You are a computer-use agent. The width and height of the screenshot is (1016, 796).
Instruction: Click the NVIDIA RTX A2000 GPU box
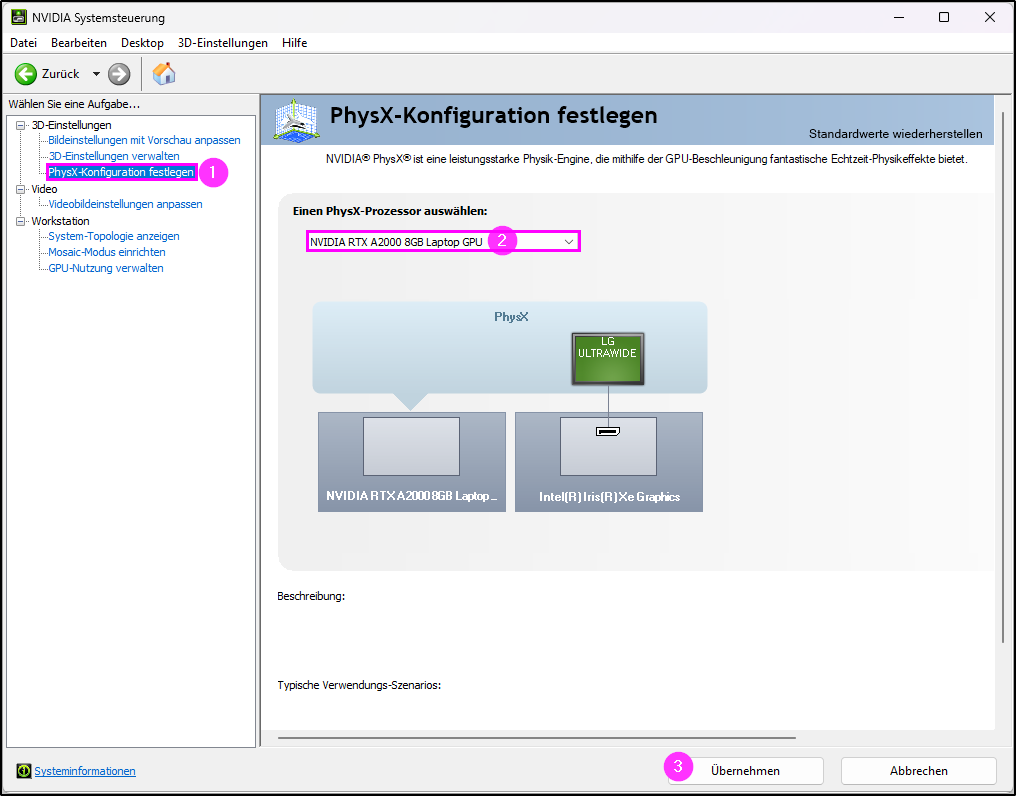pos(411,462)
